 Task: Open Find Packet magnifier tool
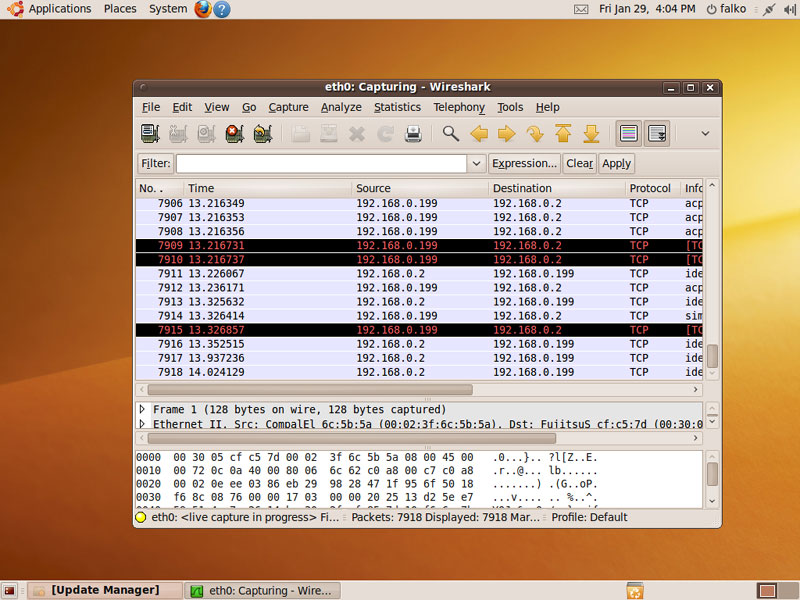pos(451,134)
